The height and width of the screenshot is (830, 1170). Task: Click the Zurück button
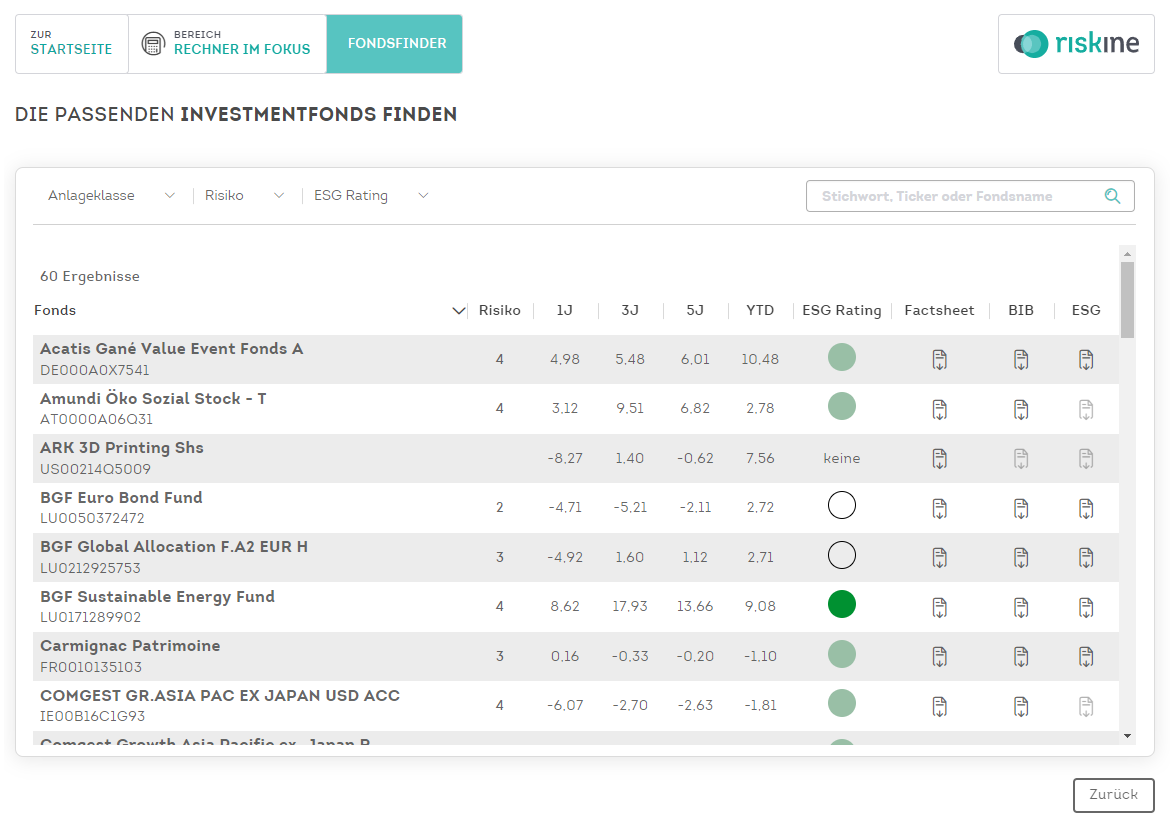click(x=1113, y=795)
